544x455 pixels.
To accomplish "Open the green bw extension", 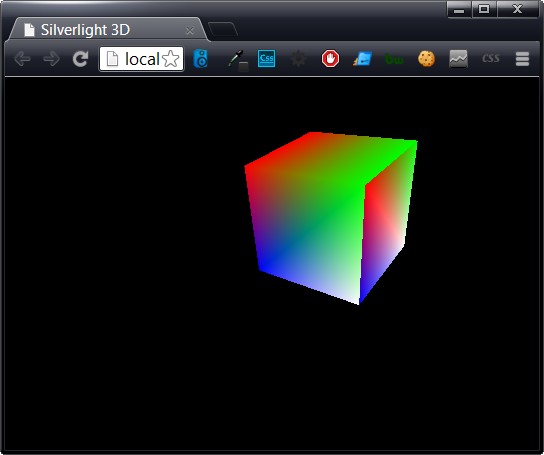I will point(394,60).
